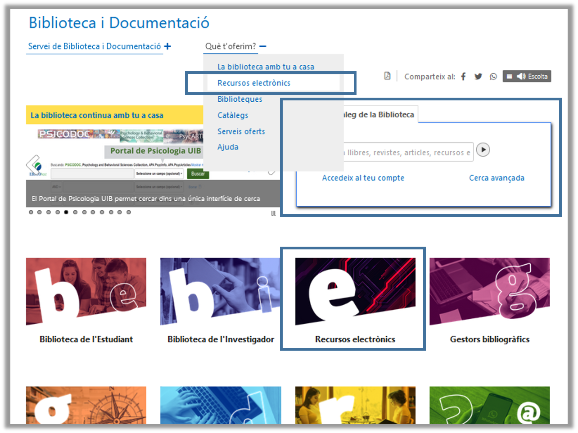This screenshot has height=433, width=578.
Task: Open the Biblioteca de l'Estudiant tile image
Action: [x=86, y=291]
